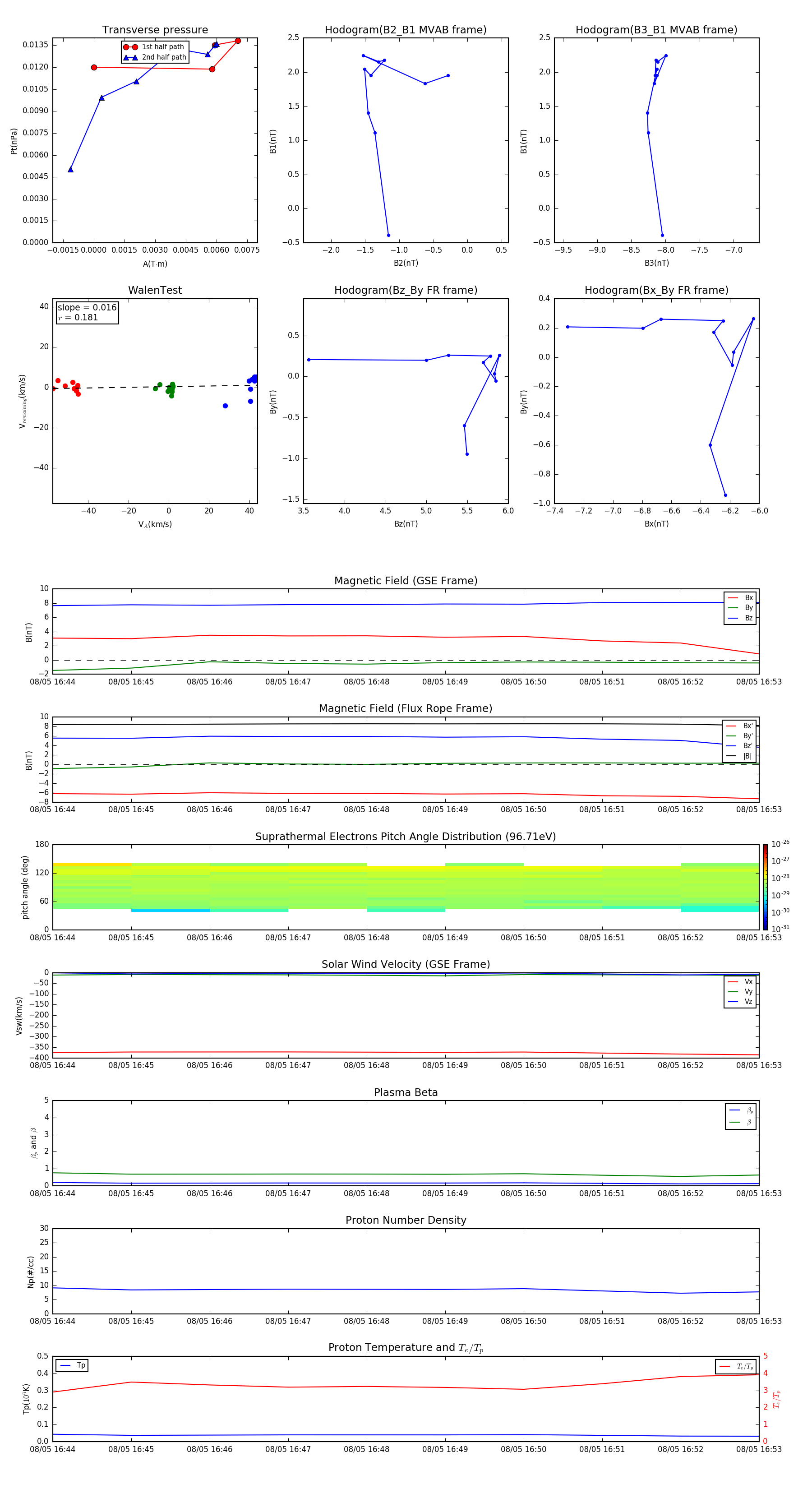Click the "Solar Wind Velocity (GSE Frame)" title
The width and height of the screenshot is (812, 1489).
click(406, 965)
